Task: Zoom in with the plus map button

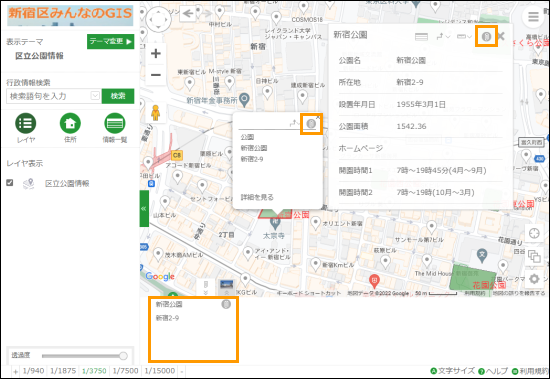Action: click(156, 53)
